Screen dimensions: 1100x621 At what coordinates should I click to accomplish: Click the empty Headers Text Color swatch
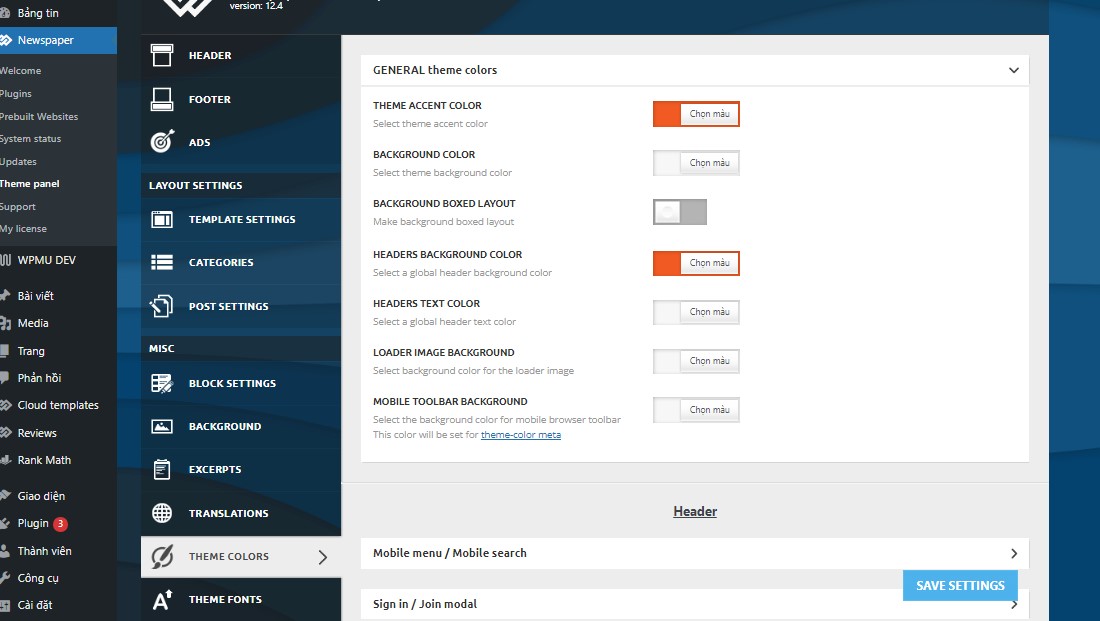[x=667, y=312]
